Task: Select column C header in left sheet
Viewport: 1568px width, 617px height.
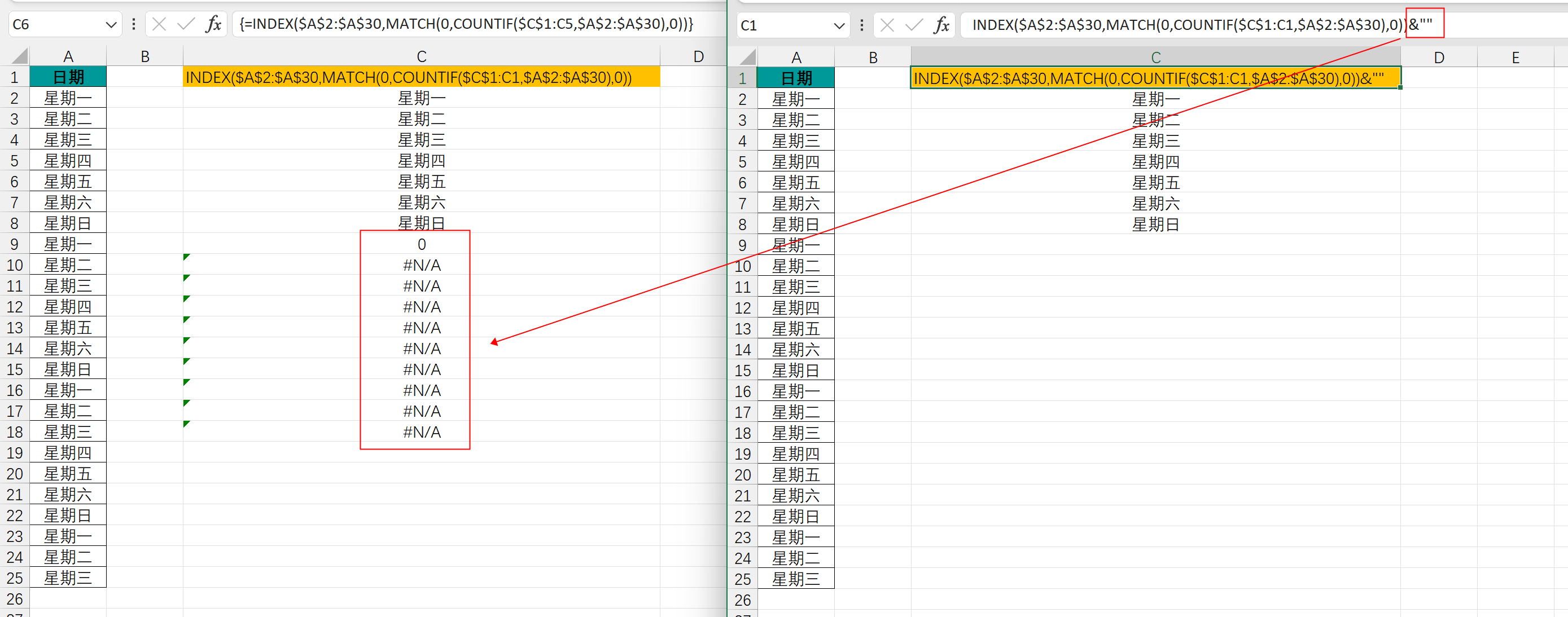Action: click(x=421, y=56)
